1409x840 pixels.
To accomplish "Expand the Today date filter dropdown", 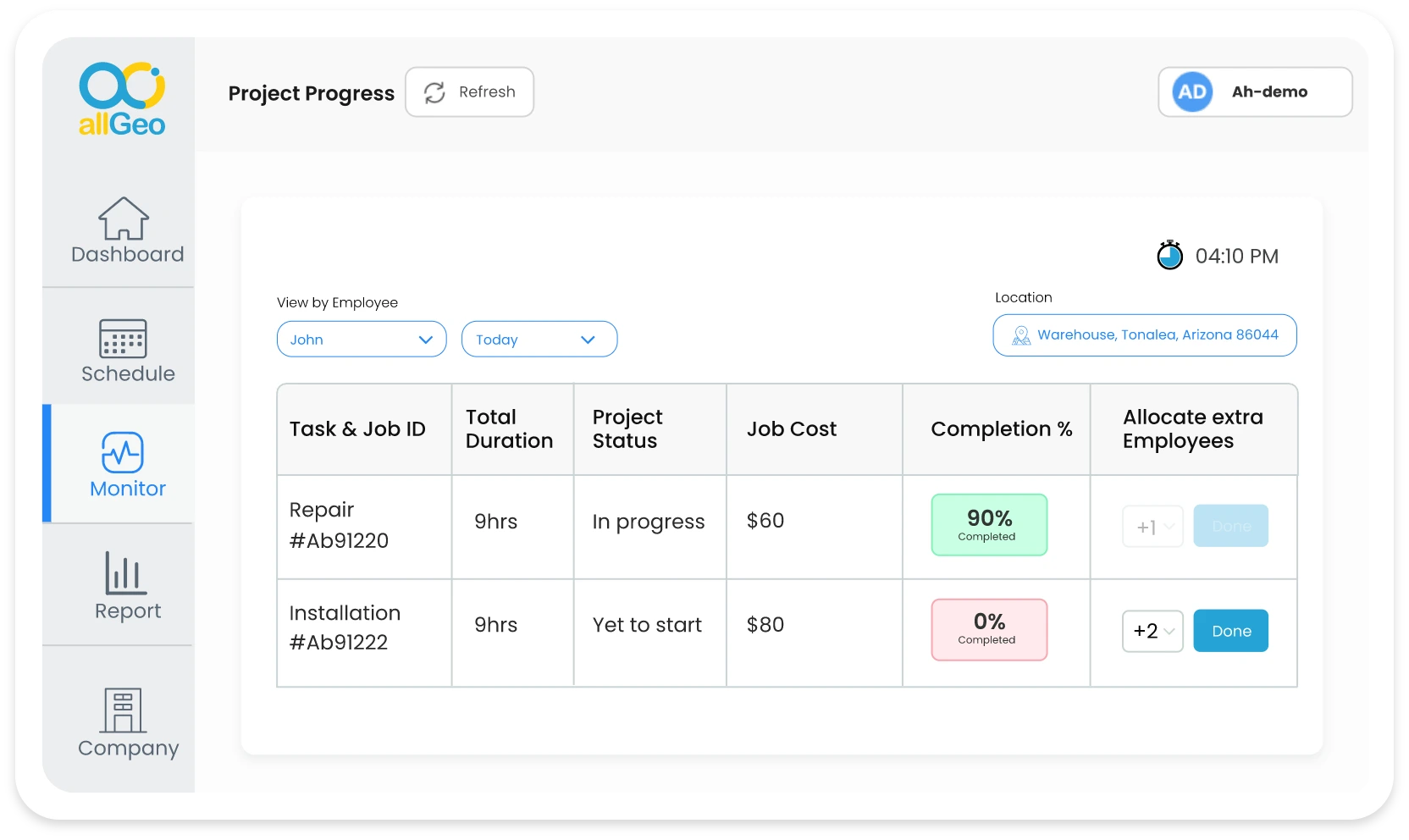I will [539, 339].
